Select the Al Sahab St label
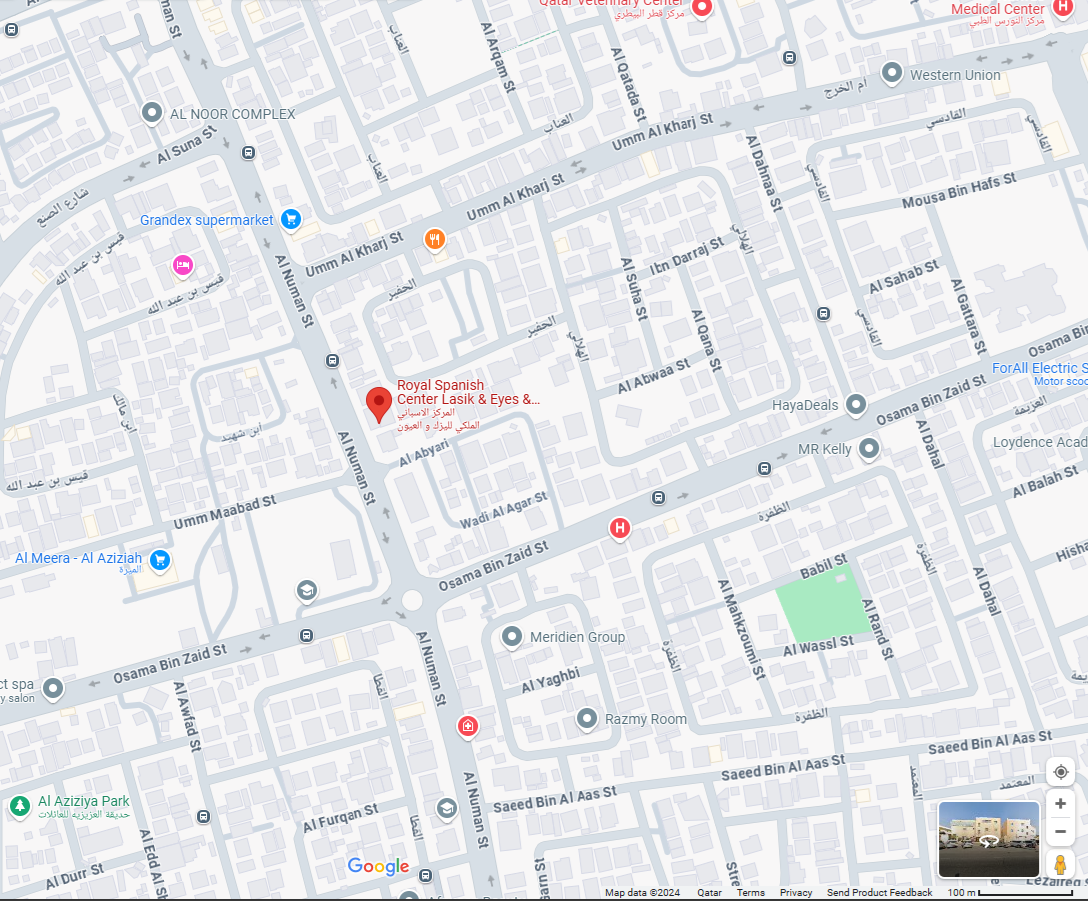Screen dimensions: 1088x901 (904, 276)
